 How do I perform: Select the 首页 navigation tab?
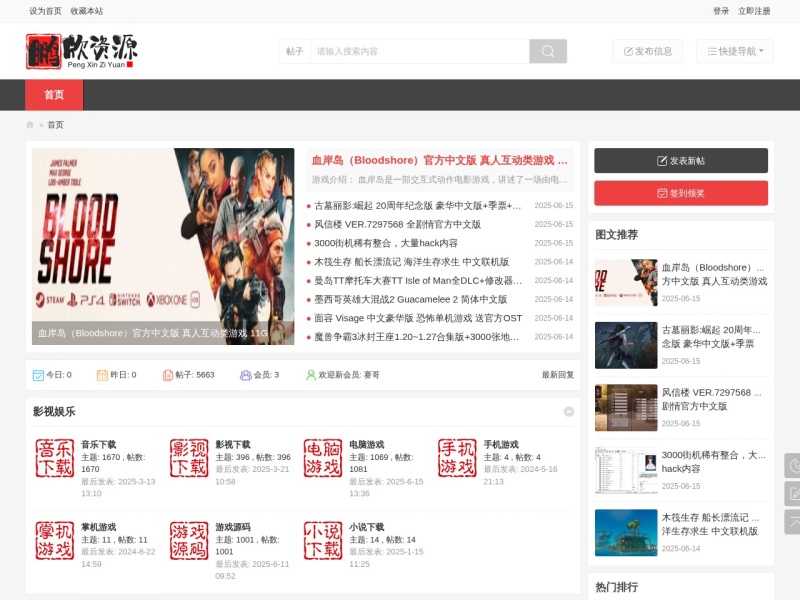click(x=54, y=95)
